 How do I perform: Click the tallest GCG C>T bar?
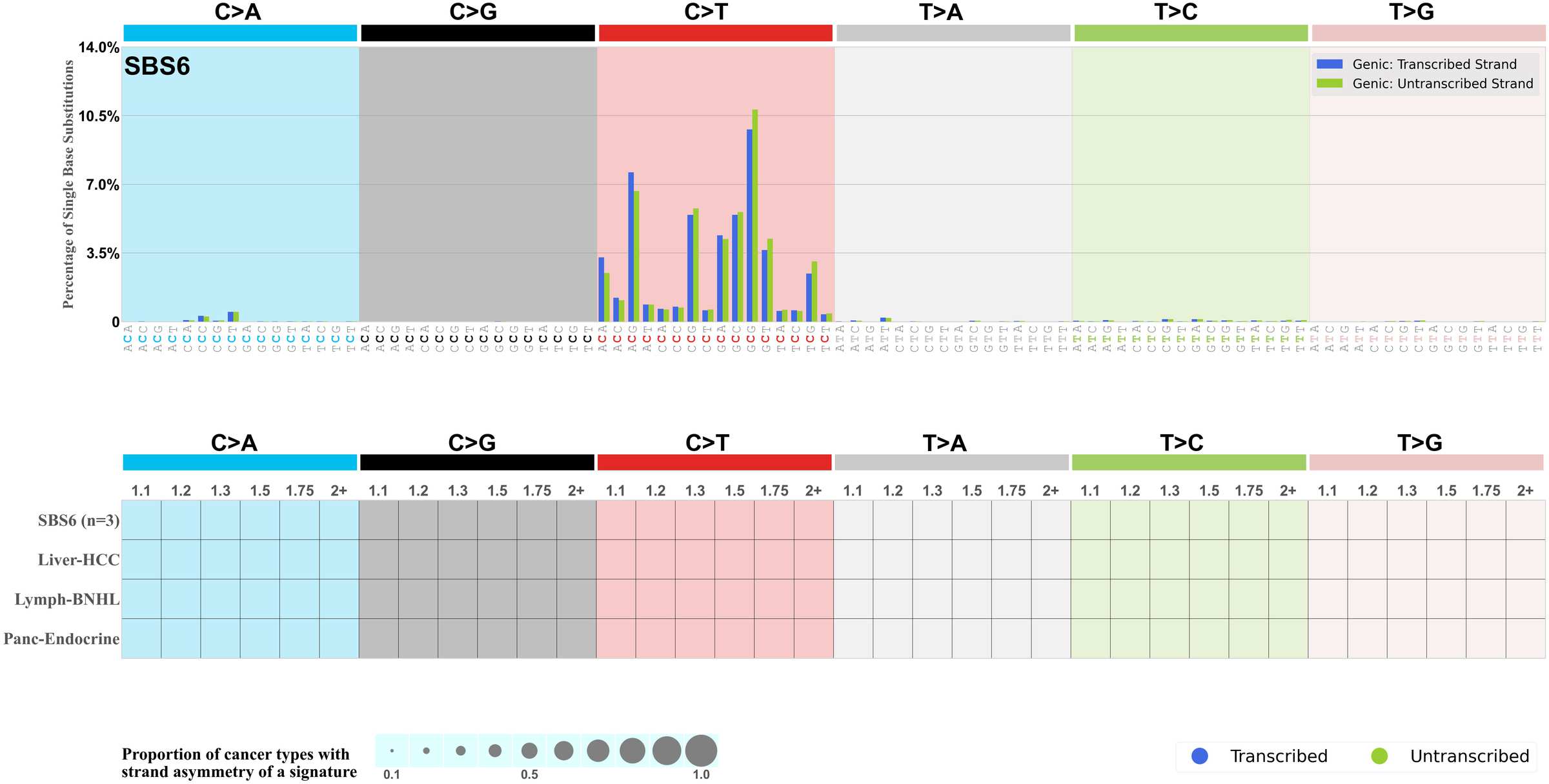(x=755, y=219)
